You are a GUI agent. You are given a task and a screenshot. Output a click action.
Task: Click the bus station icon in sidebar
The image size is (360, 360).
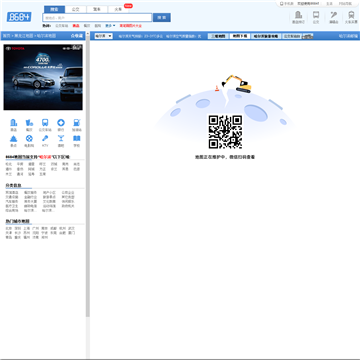(x=45, y=123)
